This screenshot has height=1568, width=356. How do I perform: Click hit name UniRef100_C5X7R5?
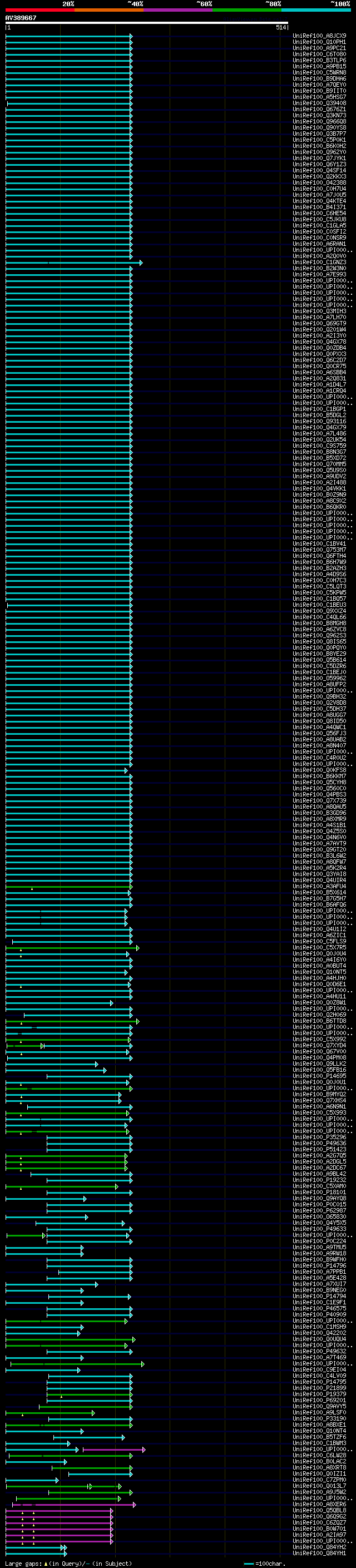pos(319,947)
